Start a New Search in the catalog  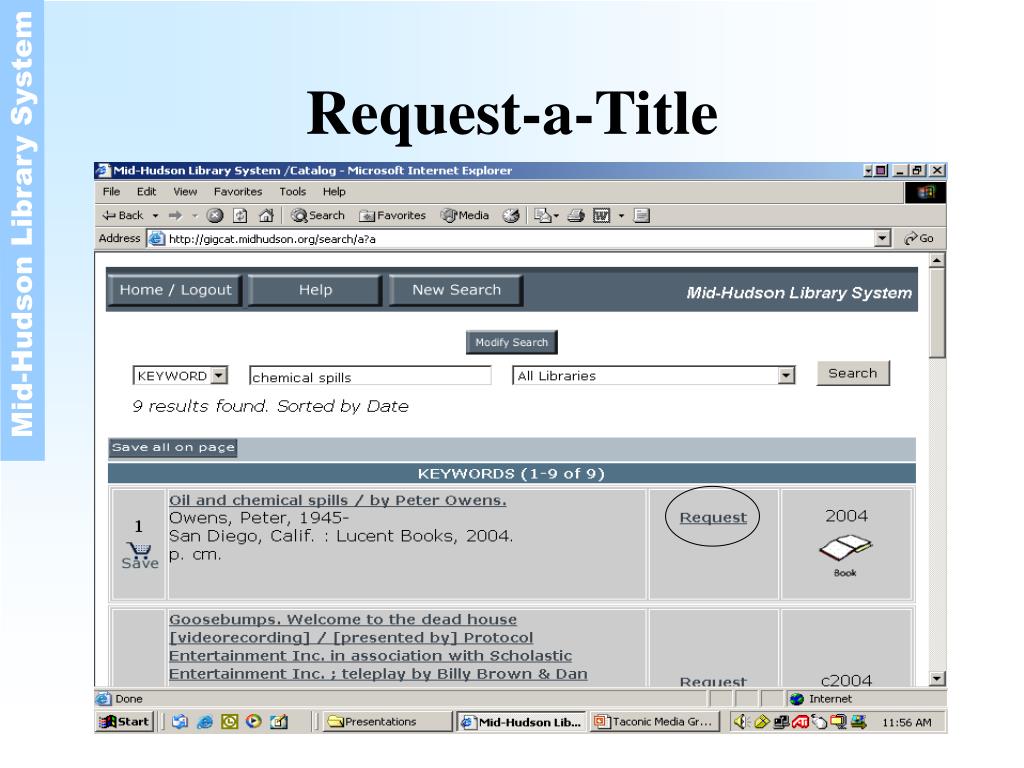456,290
